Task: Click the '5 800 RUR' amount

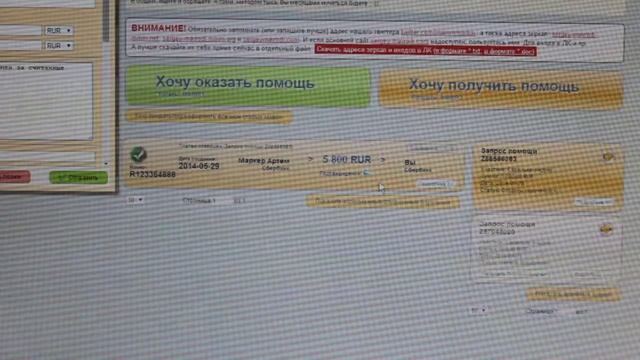Action: pyautogui.click(x=347, y=160)
